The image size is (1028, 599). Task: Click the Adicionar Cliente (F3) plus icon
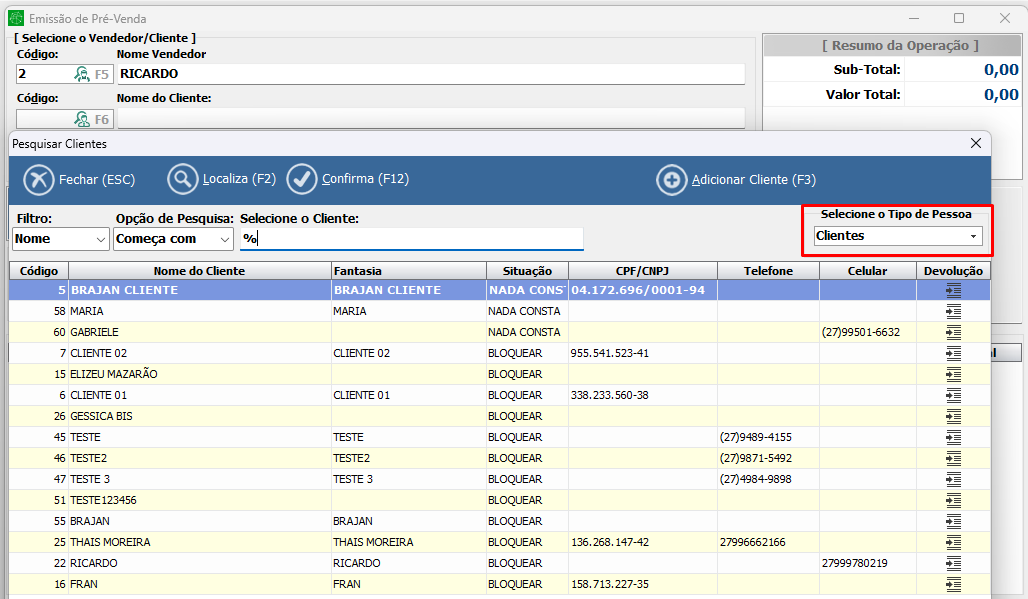(671, 180)
